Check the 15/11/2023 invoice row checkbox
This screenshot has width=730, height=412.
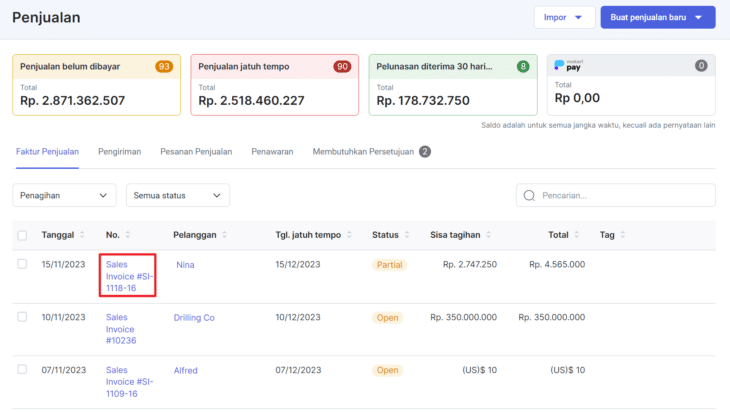click(x=22, y=264)
